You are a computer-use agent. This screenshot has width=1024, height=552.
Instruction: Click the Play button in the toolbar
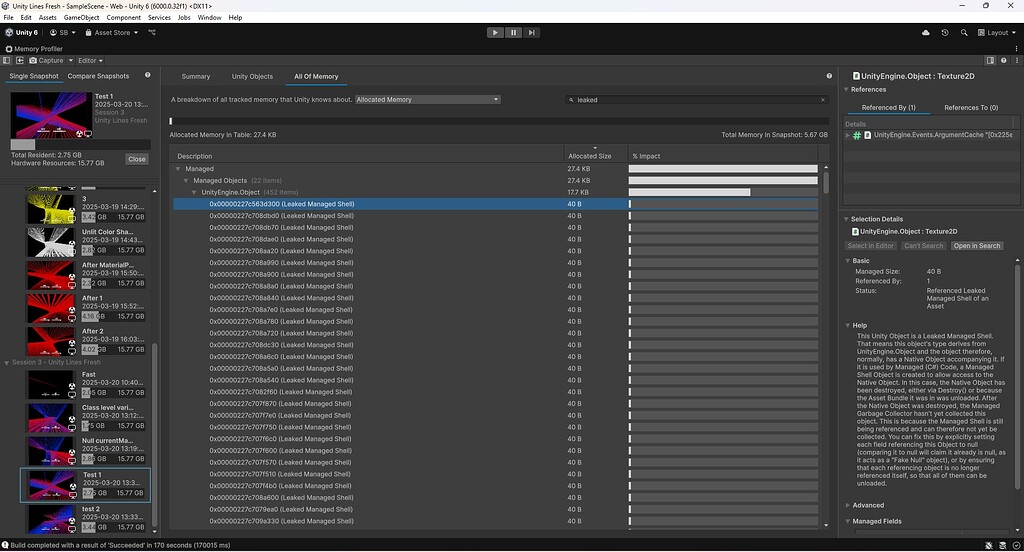[x=495, y=33]
